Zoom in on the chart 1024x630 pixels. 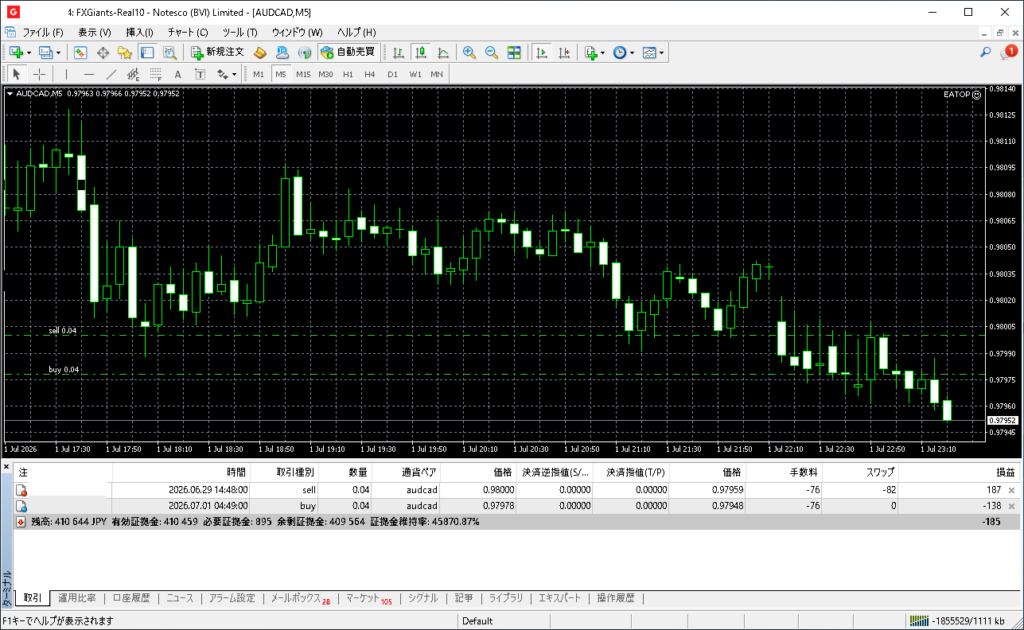click(x=469, y=53)
